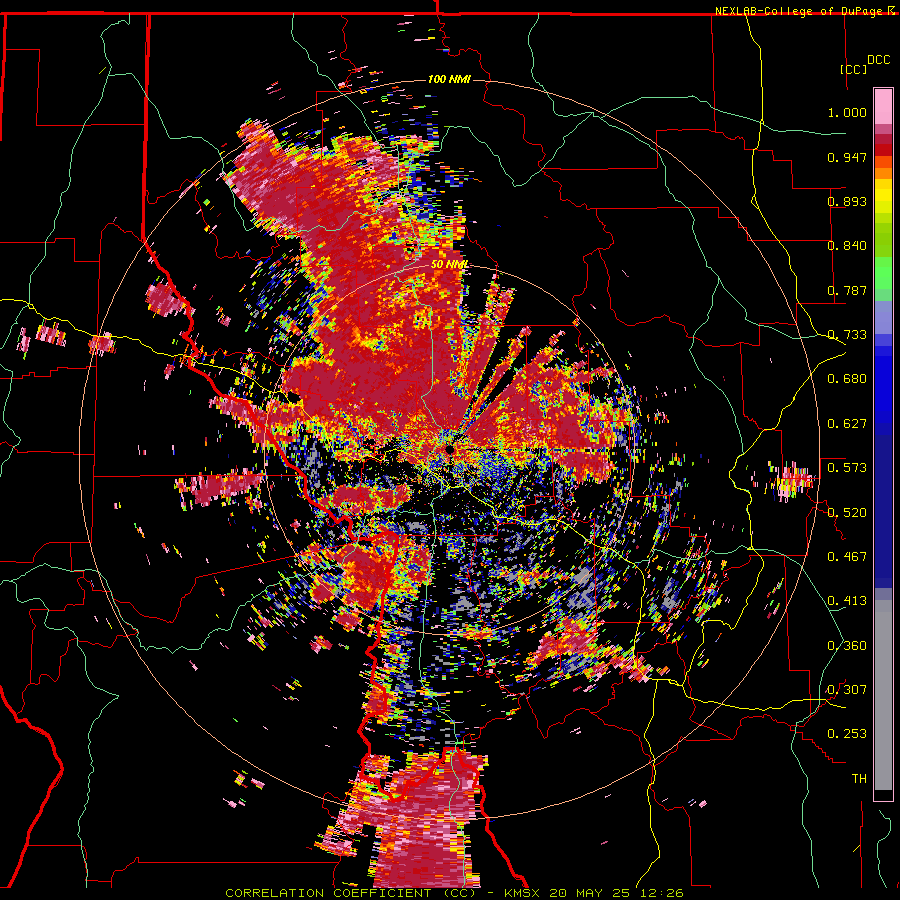Click the Correlation Coefficient KMSX timestamp caption
The width and height of the screenshot is (900, 900).
[x=454, y=893]
